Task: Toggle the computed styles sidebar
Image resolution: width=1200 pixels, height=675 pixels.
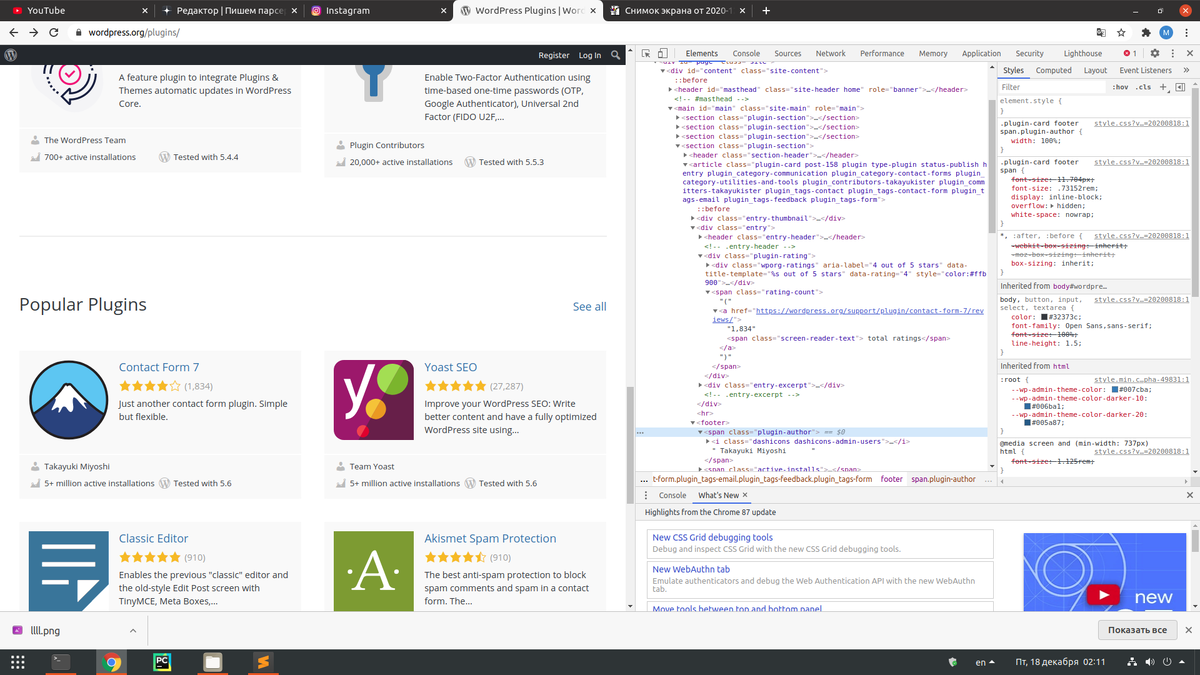Action: click(x=1180, y=87)
